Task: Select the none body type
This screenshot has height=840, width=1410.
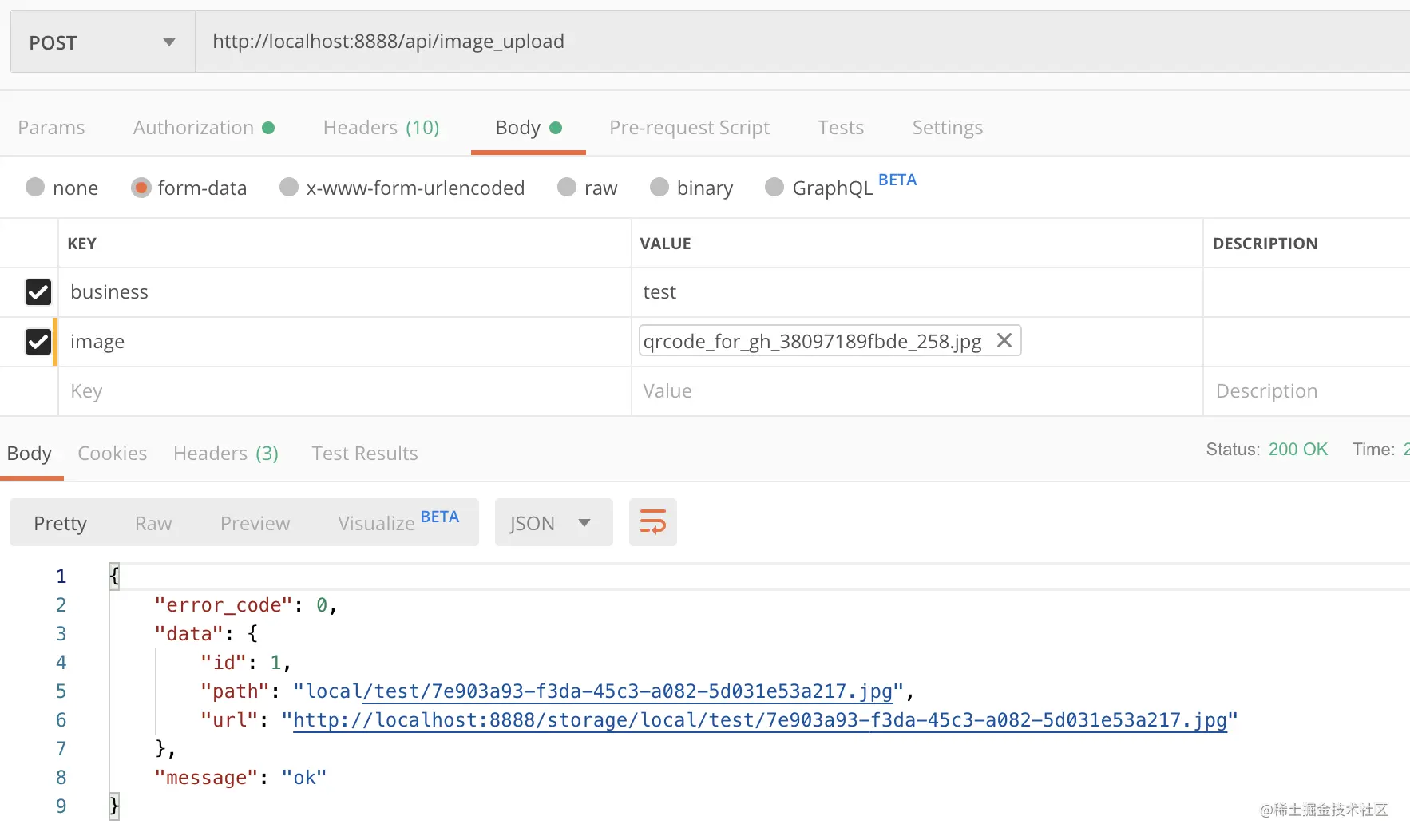Action: [x=35, y=187]
